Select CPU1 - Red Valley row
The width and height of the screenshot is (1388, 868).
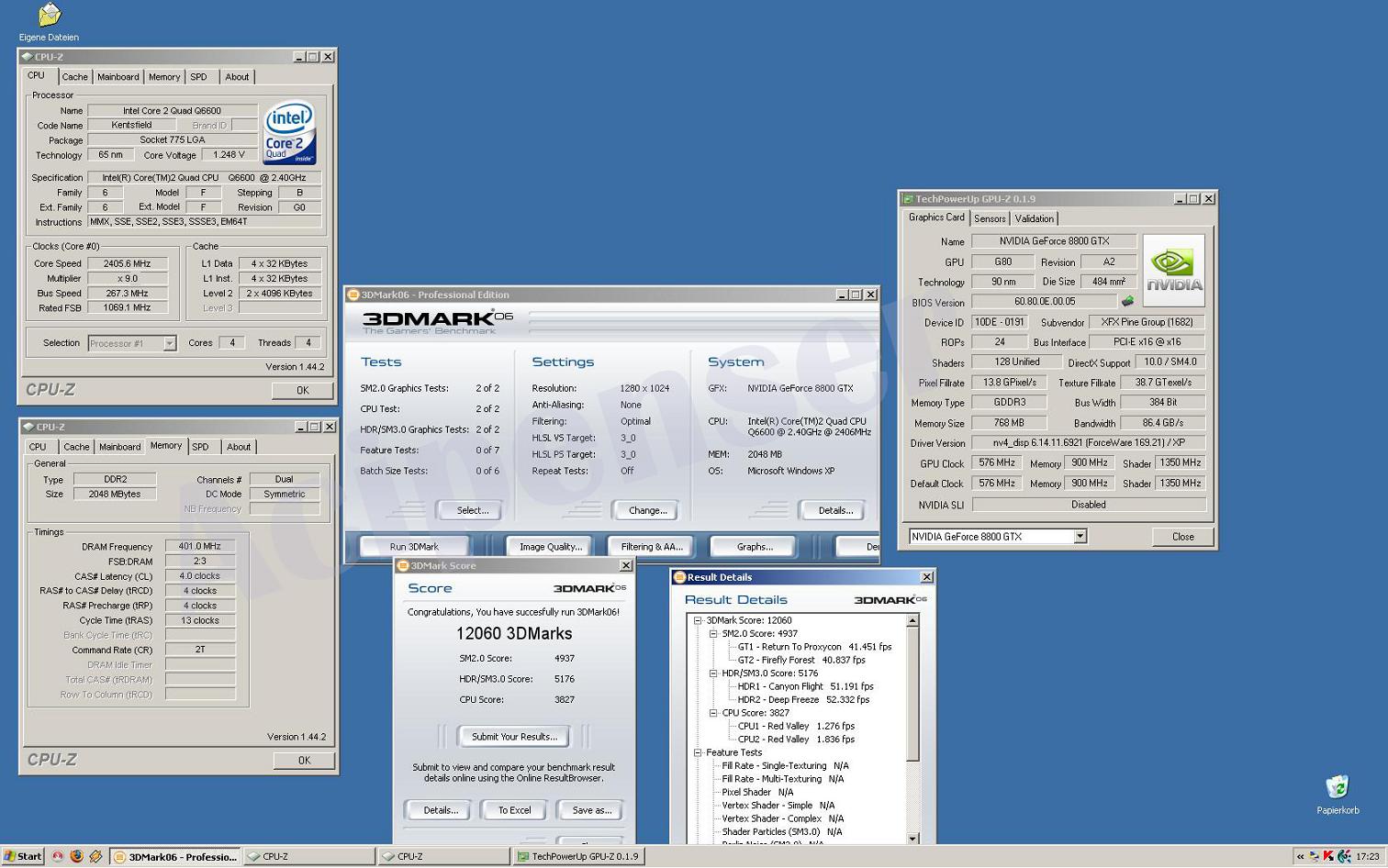coord(796,726)
